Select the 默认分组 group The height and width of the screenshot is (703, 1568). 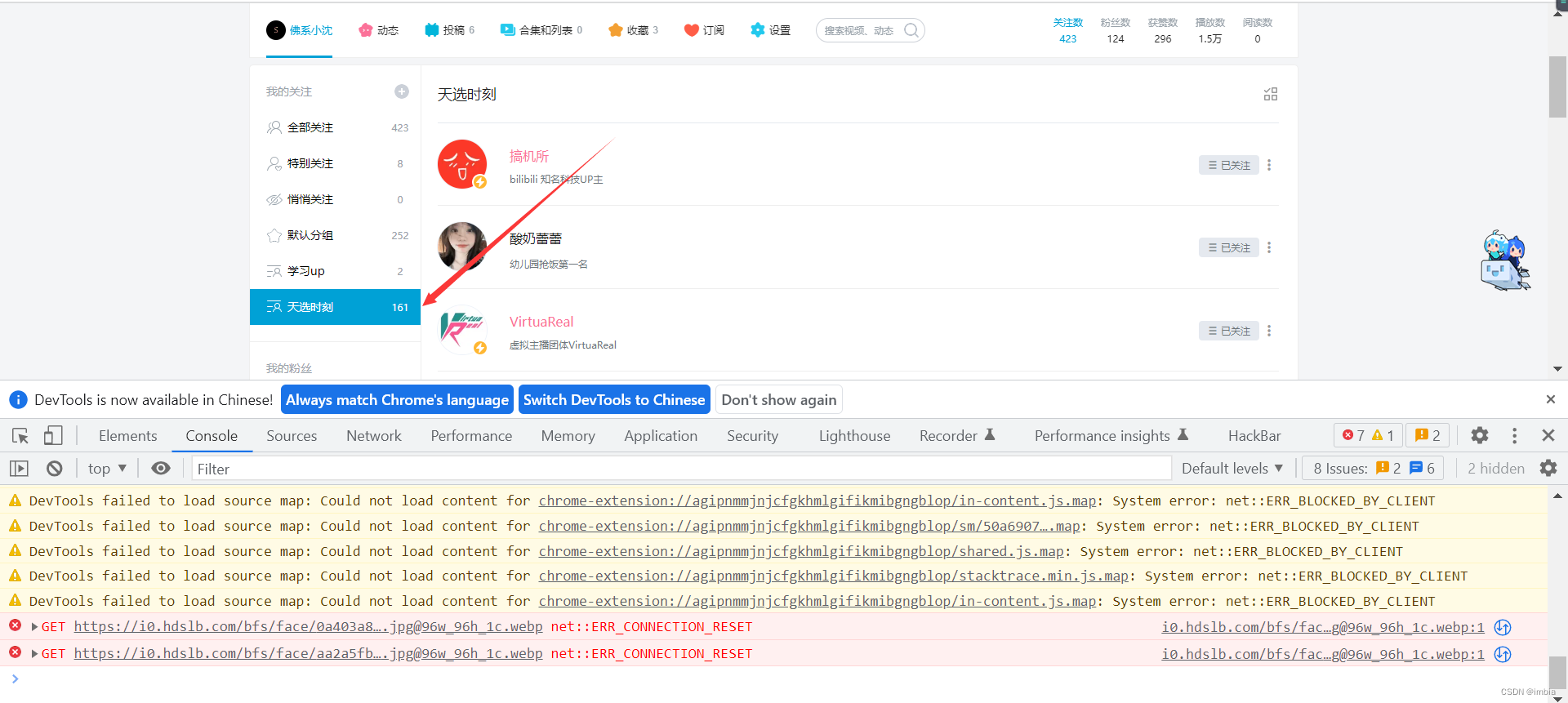(x=335, y=235)
